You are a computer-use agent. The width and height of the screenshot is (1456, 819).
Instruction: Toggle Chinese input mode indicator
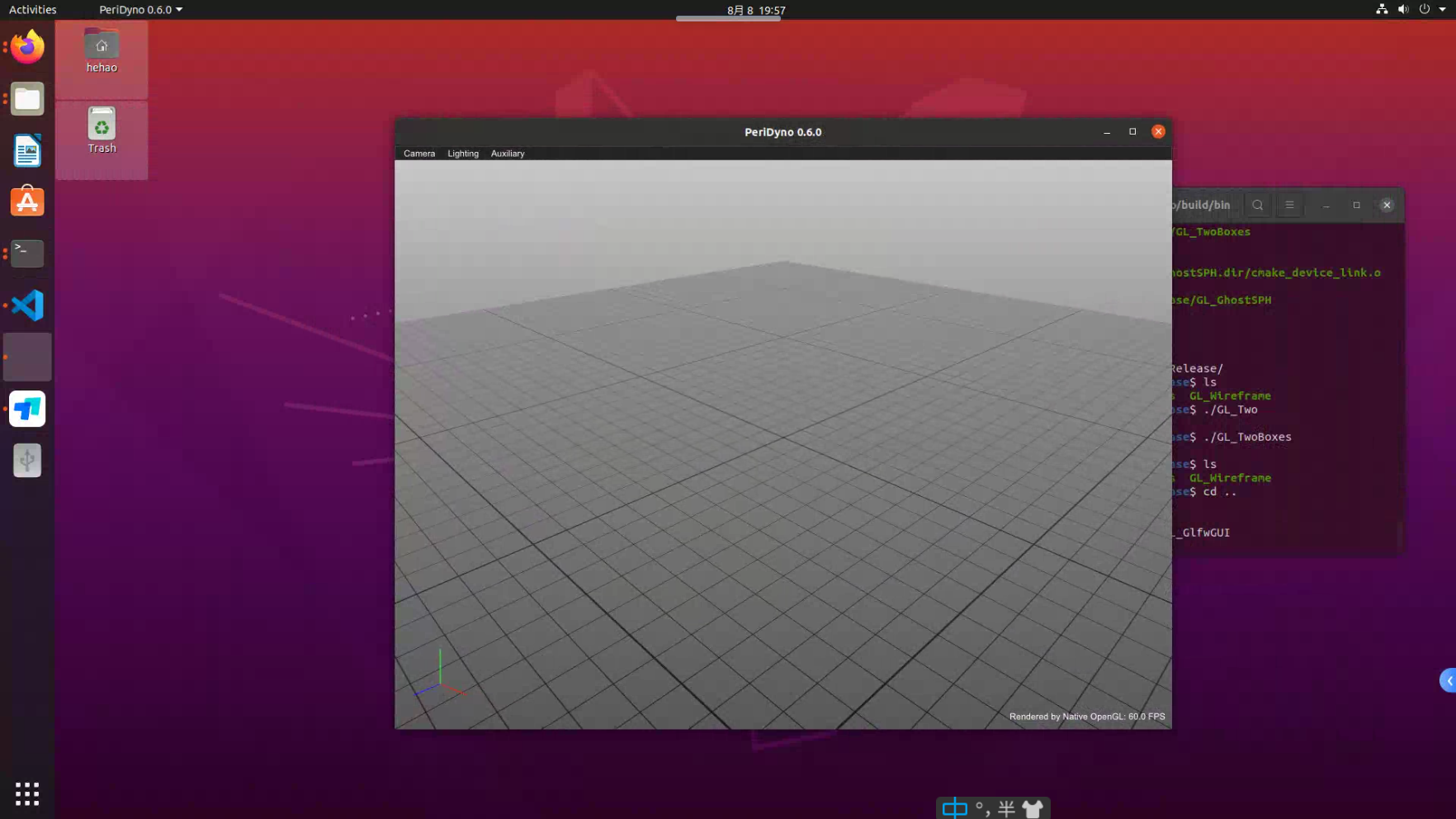[x=954, y=808]
